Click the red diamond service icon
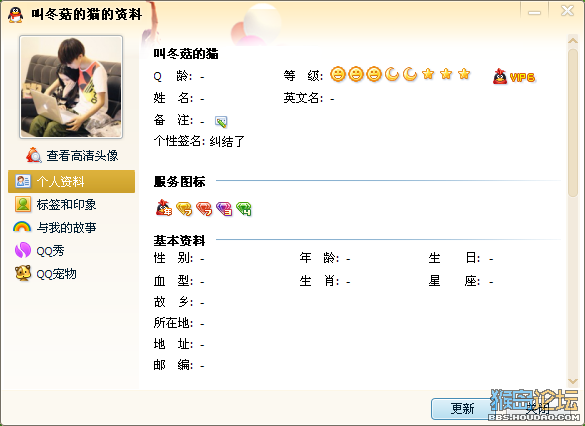Screen dimensions: 585x426 click(204, 209)
